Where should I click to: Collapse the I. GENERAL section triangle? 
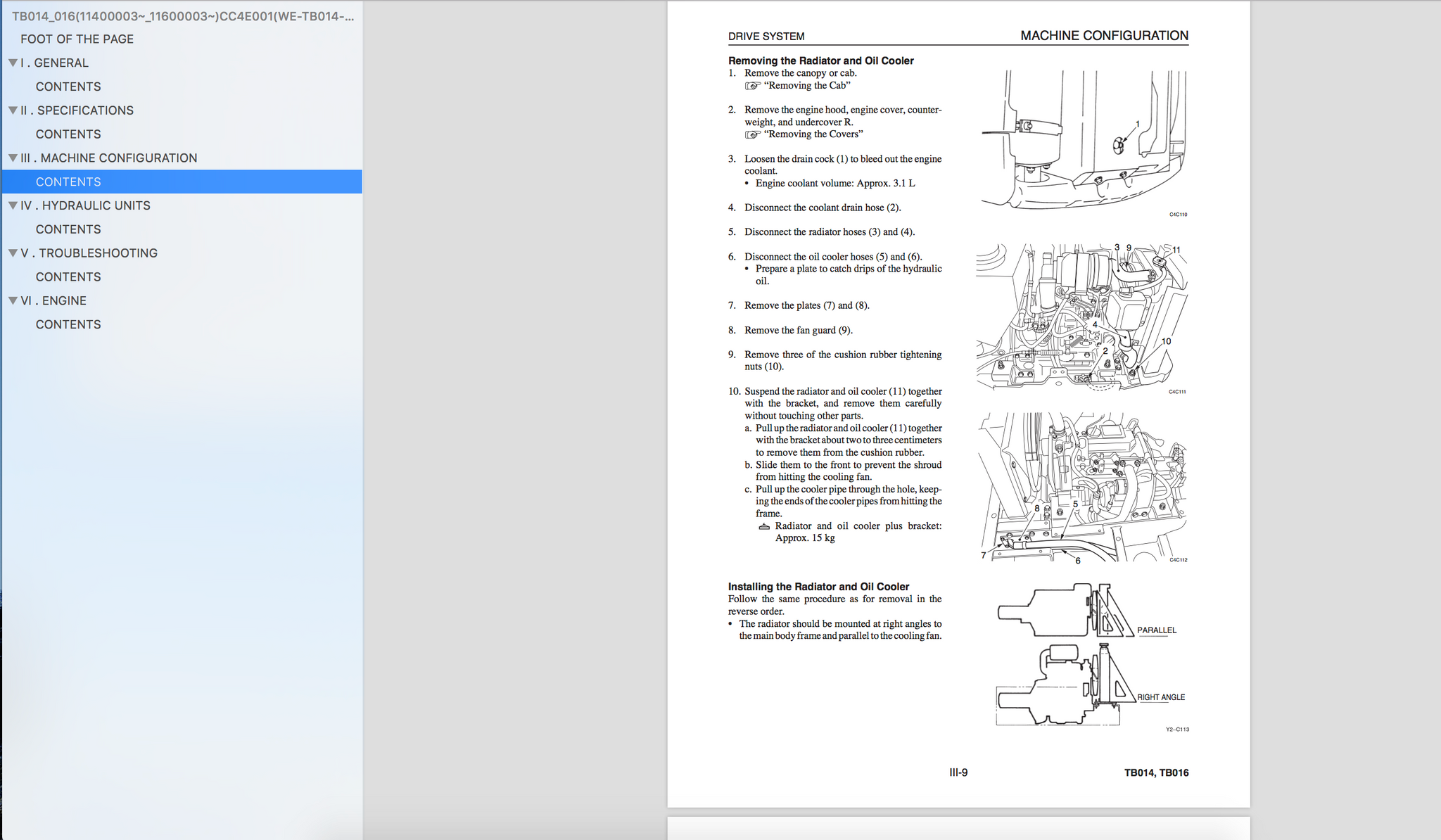13,63
